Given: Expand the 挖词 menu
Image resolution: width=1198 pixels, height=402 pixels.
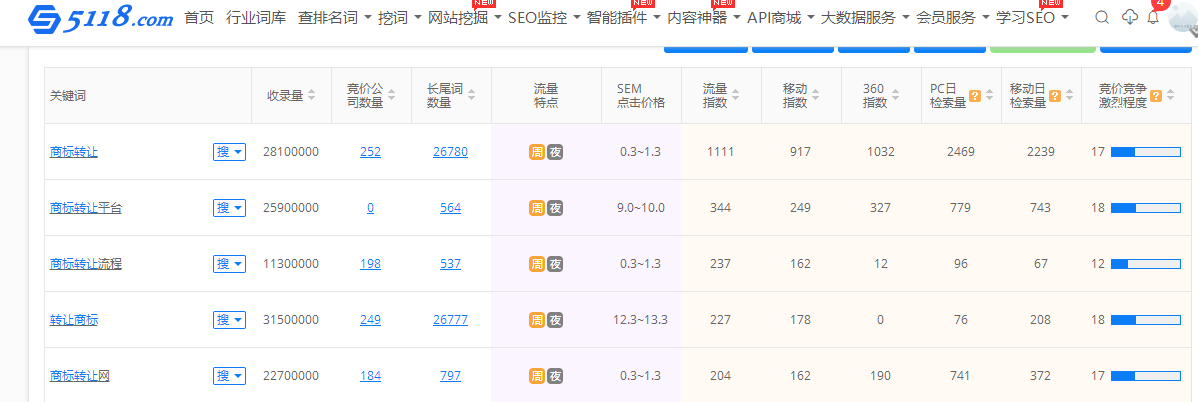Looking at the screenshot, I should [x=399, y=18].
